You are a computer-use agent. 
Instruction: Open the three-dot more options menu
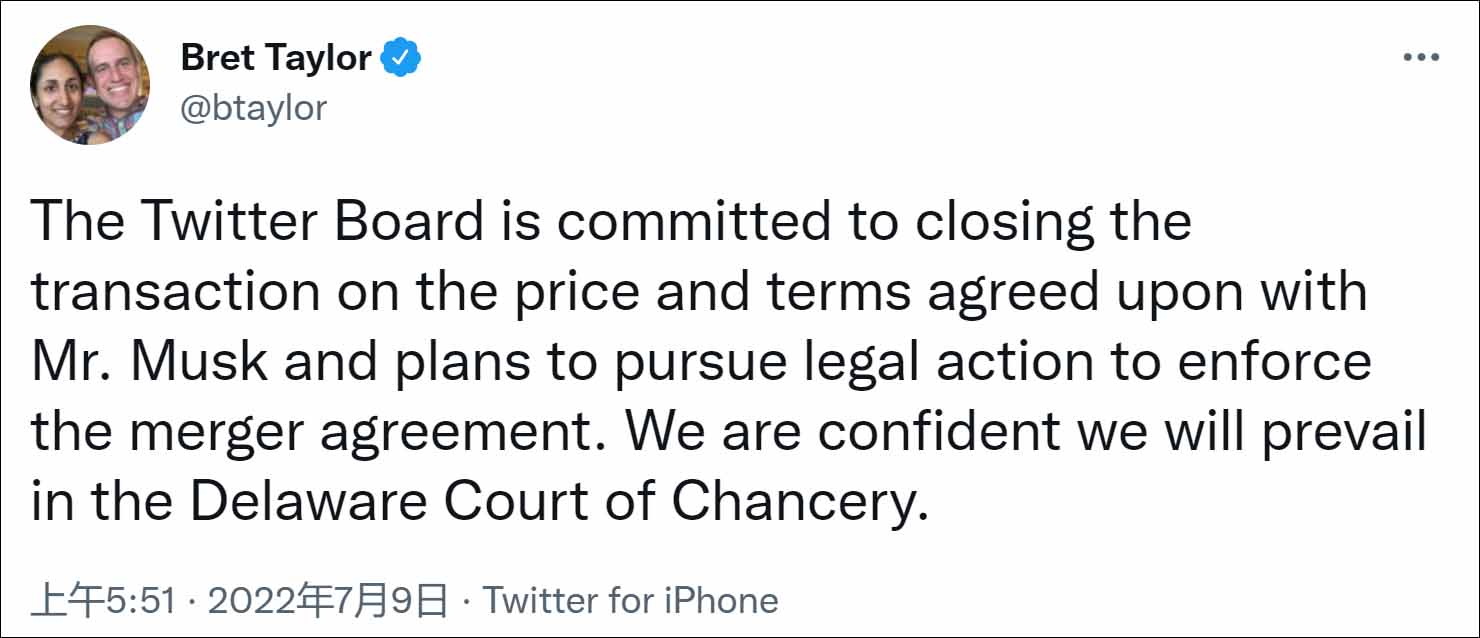click(x=1420, y=58)
